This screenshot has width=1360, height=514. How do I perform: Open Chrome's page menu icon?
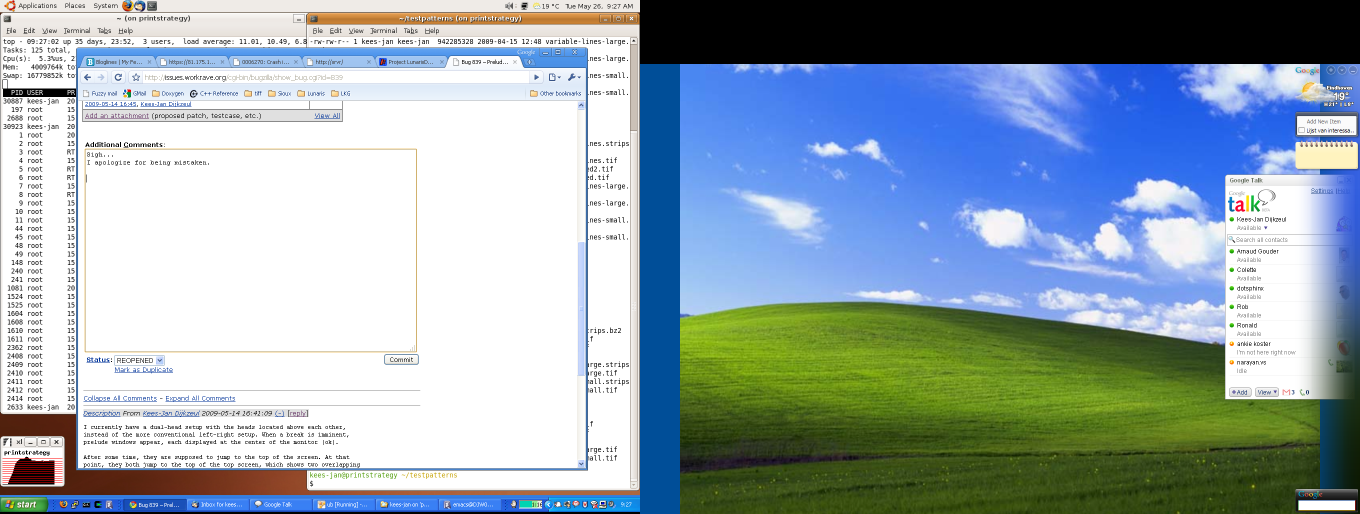coord(553,77)
